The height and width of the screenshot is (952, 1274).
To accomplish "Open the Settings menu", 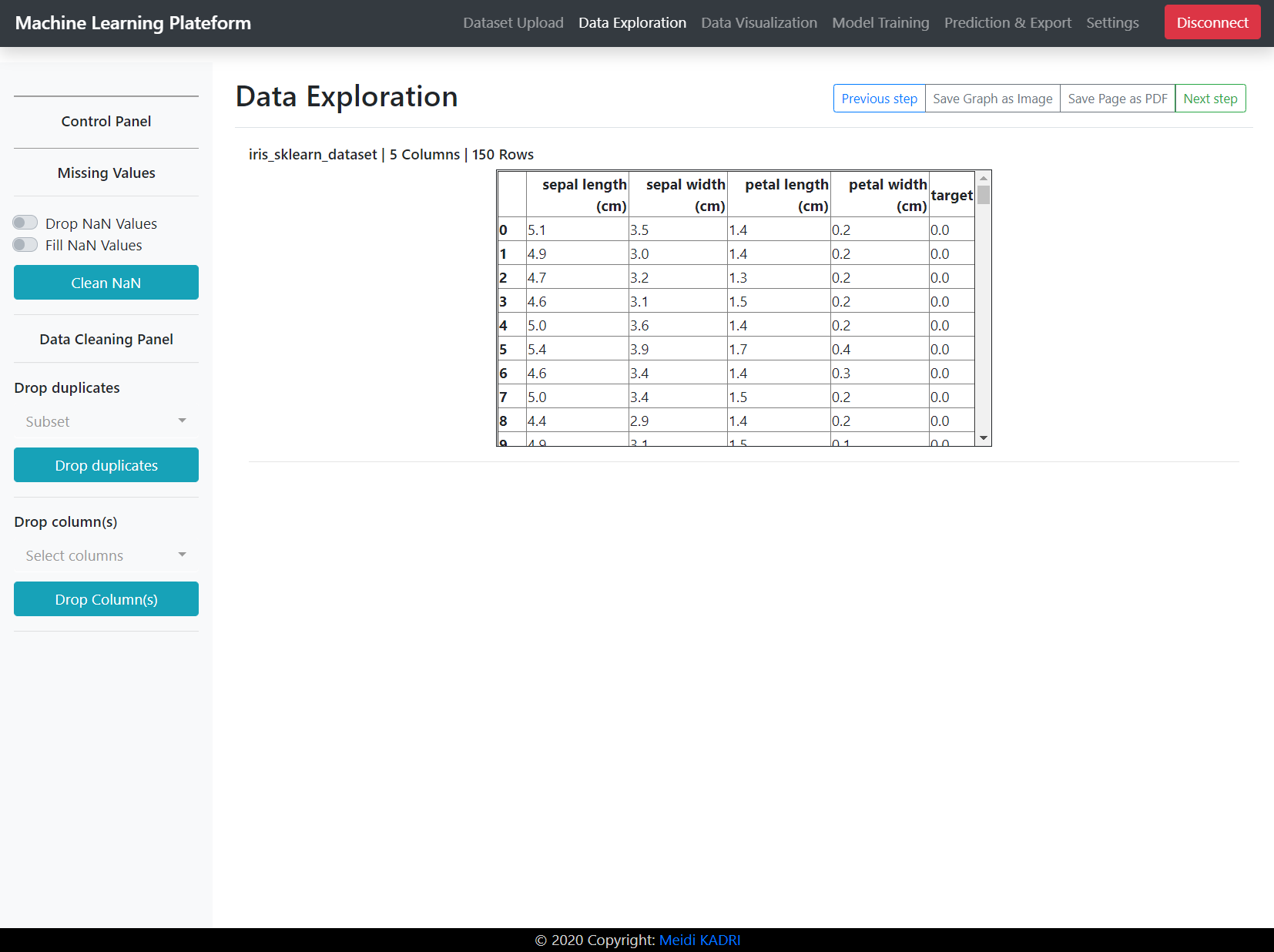I will pos(1112,23).
